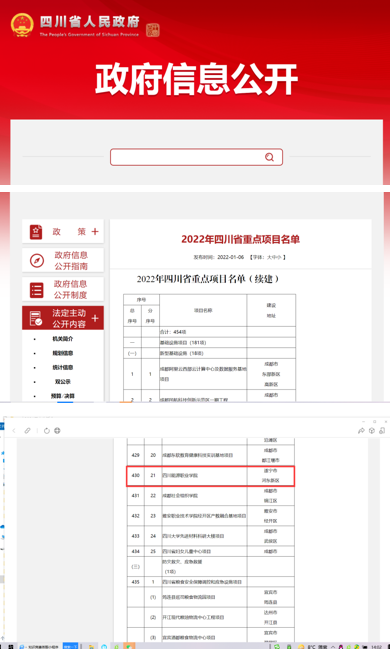Click the table cell numbered 435
The image size is (390, 649).
tap(135, 582)
